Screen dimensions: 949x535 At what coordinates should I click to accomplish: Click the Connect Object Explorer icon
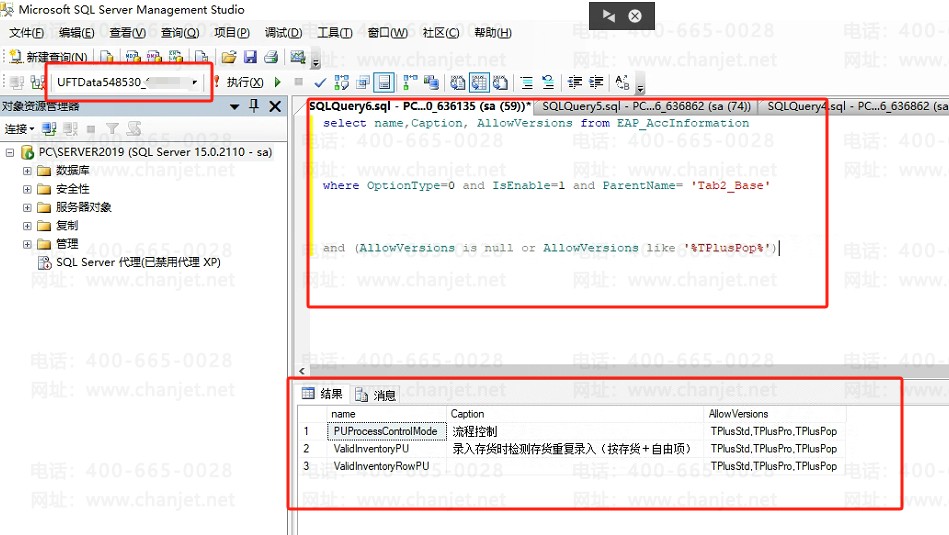(49, 129)
